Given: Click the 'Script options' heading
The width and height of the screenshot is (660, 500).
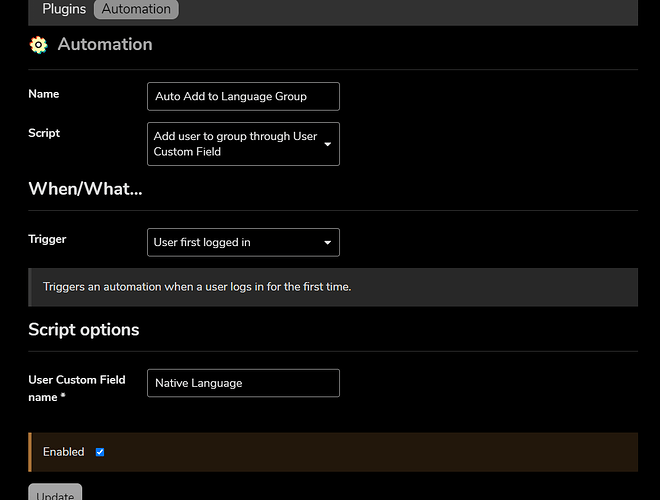Looking at the screenshot, I should tap(84, 330).
